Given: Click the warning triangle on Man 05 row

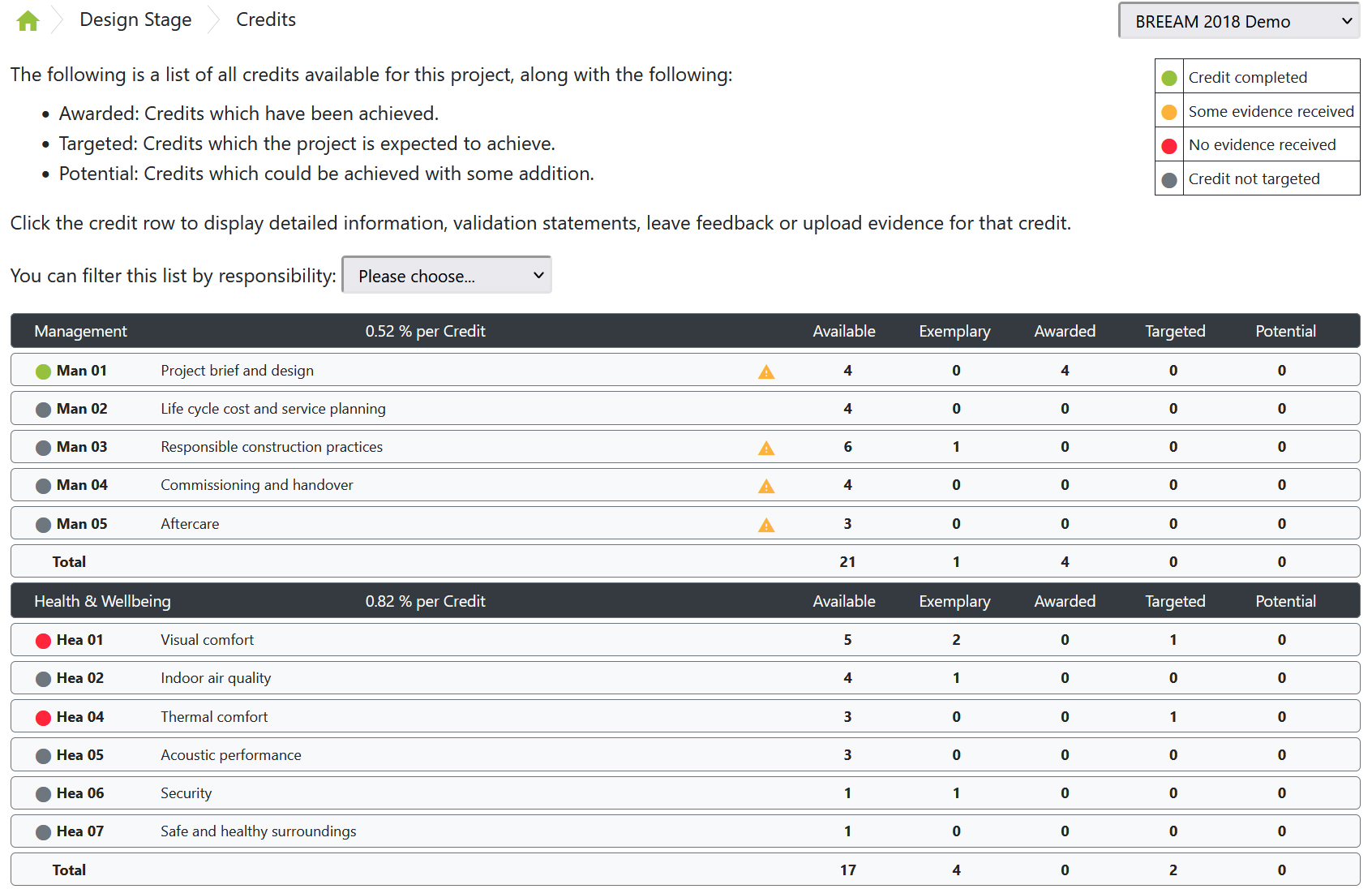Looking at the screenshot, I should 766,525.
